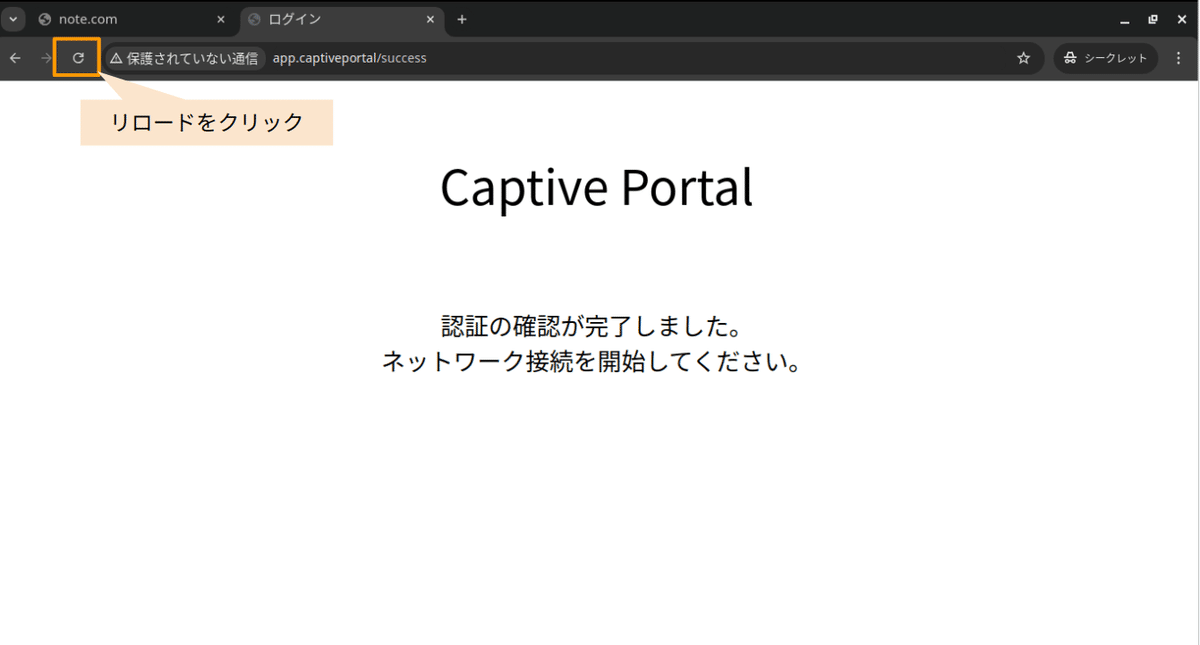
Task: Open a new tab with the plus button
Action: point(461,19)
